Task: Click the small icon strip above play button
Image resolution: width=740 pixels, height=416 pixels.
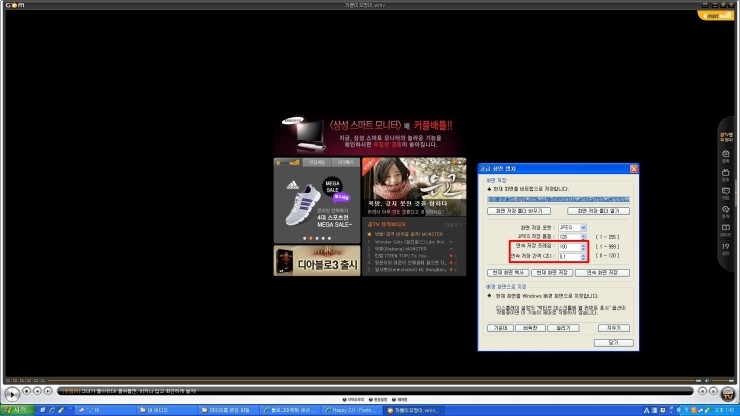Action: [25, 380]
